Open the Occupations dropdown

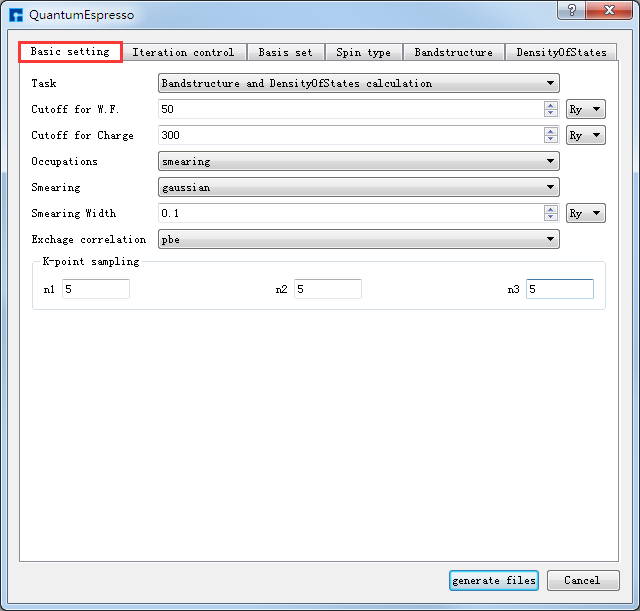358,161
